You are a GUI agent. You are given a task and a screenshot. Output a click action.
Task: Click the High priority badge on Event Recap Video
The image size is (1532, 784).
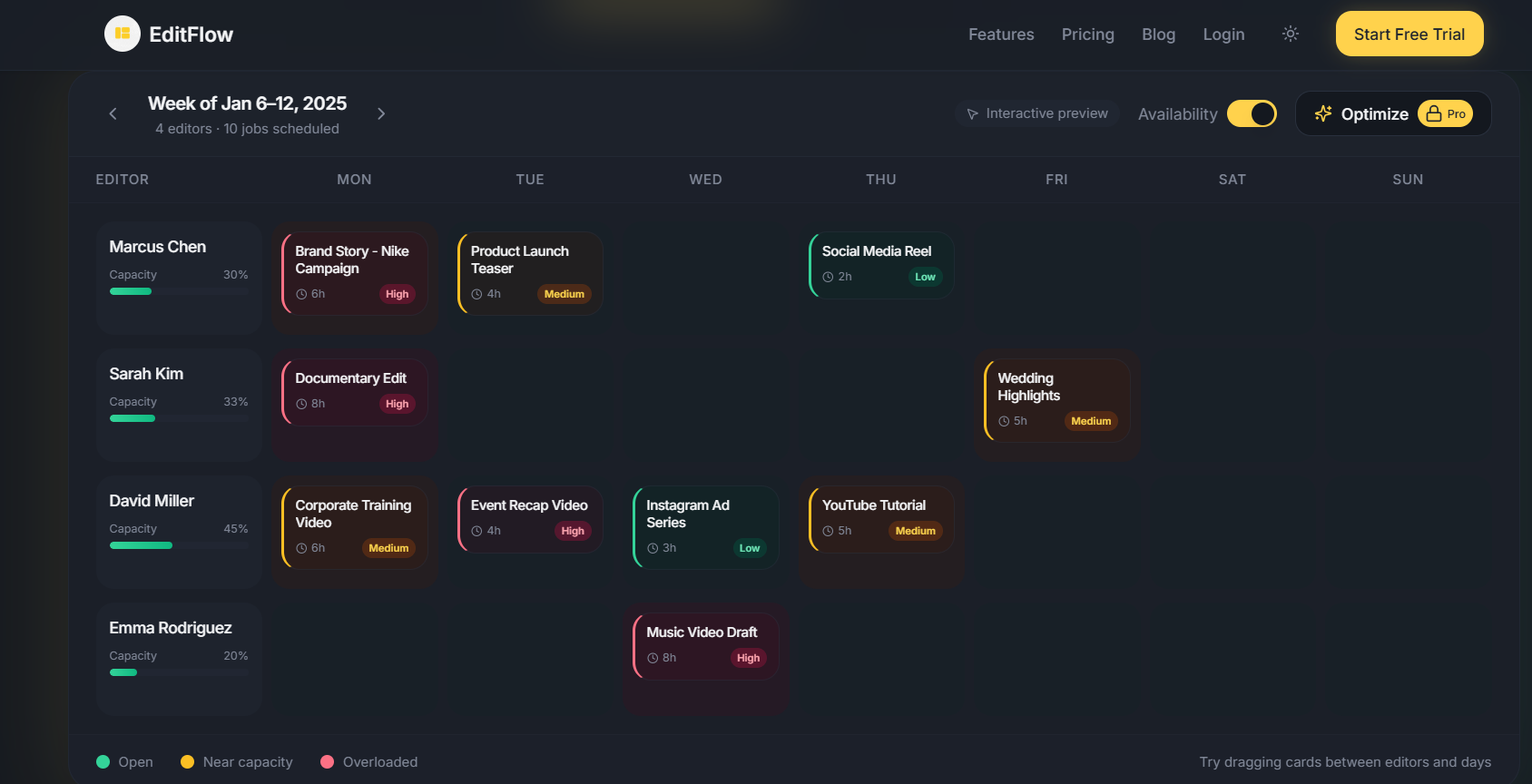point(573,531)
